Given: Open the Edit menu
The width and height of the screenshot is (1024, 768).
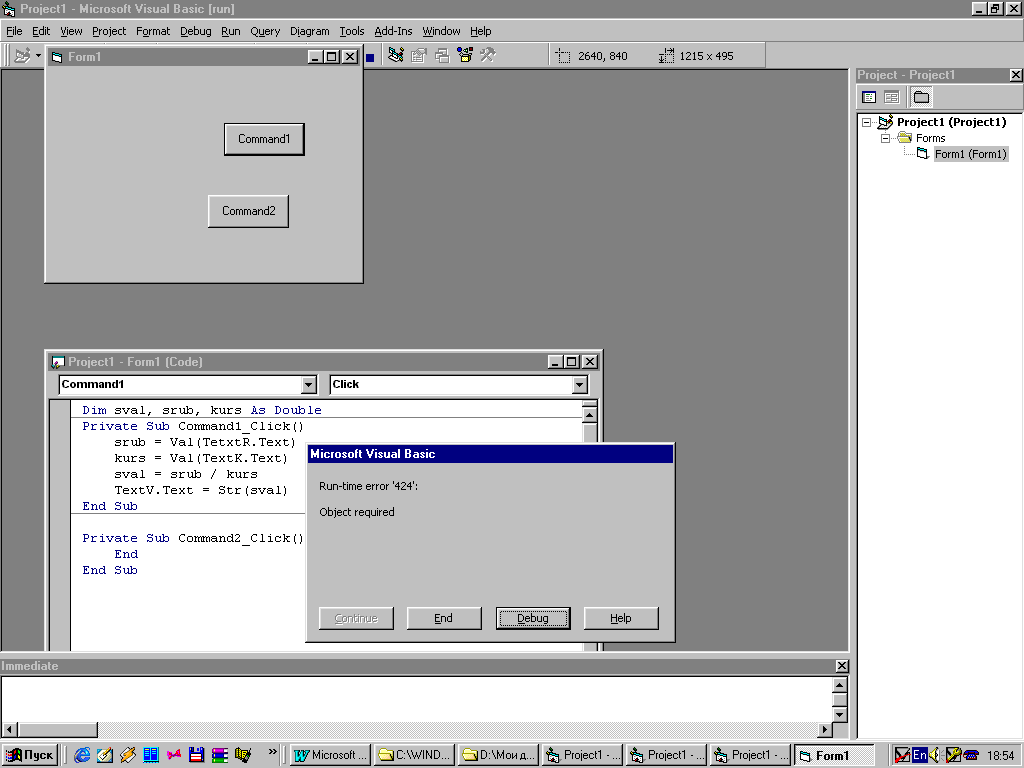Looking at the screenshot, I should pos(40,31).
